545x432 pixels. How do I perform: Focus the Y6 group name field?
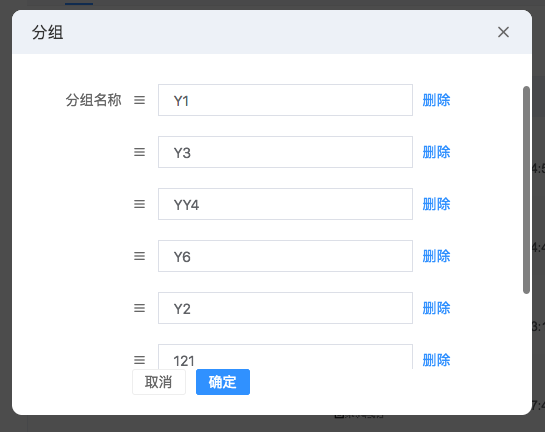285,256
